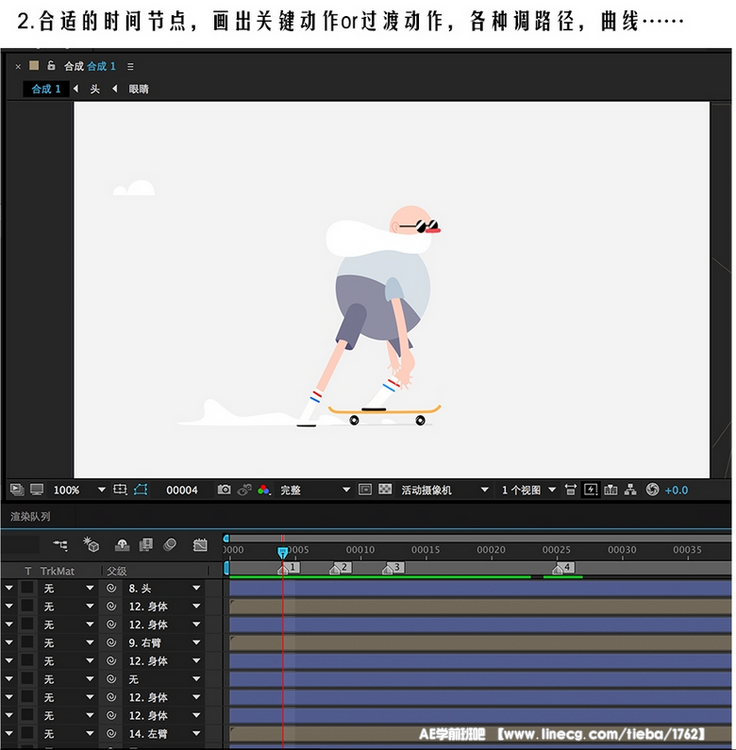Viewport: 736px width, 750px height.
Task: Click the blue current-time indicator playhead
Action: 283,552
